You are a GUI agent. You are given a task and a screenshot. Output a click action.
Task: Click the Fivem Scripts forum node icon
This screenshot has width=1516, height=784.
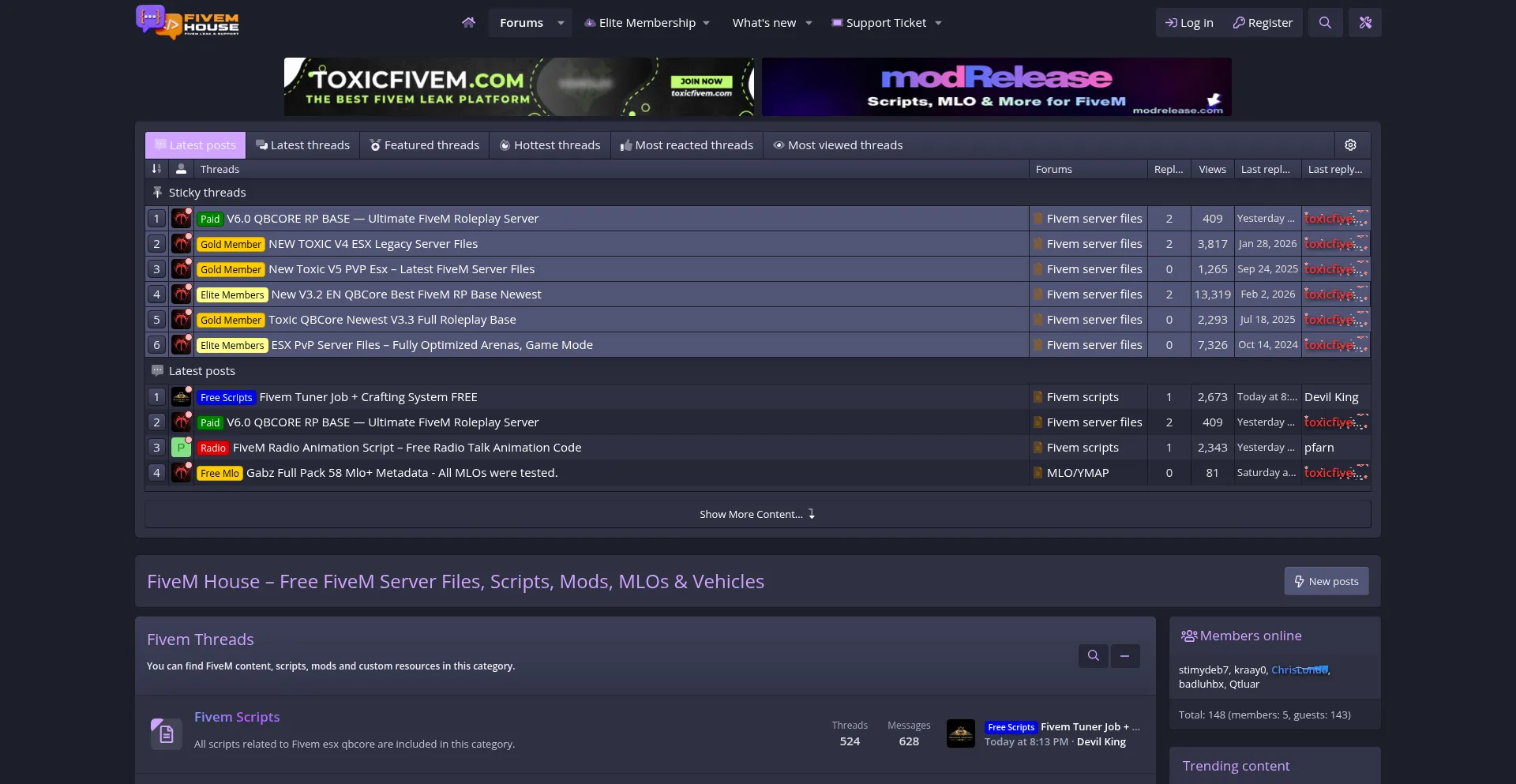click(x=166, y=733)
